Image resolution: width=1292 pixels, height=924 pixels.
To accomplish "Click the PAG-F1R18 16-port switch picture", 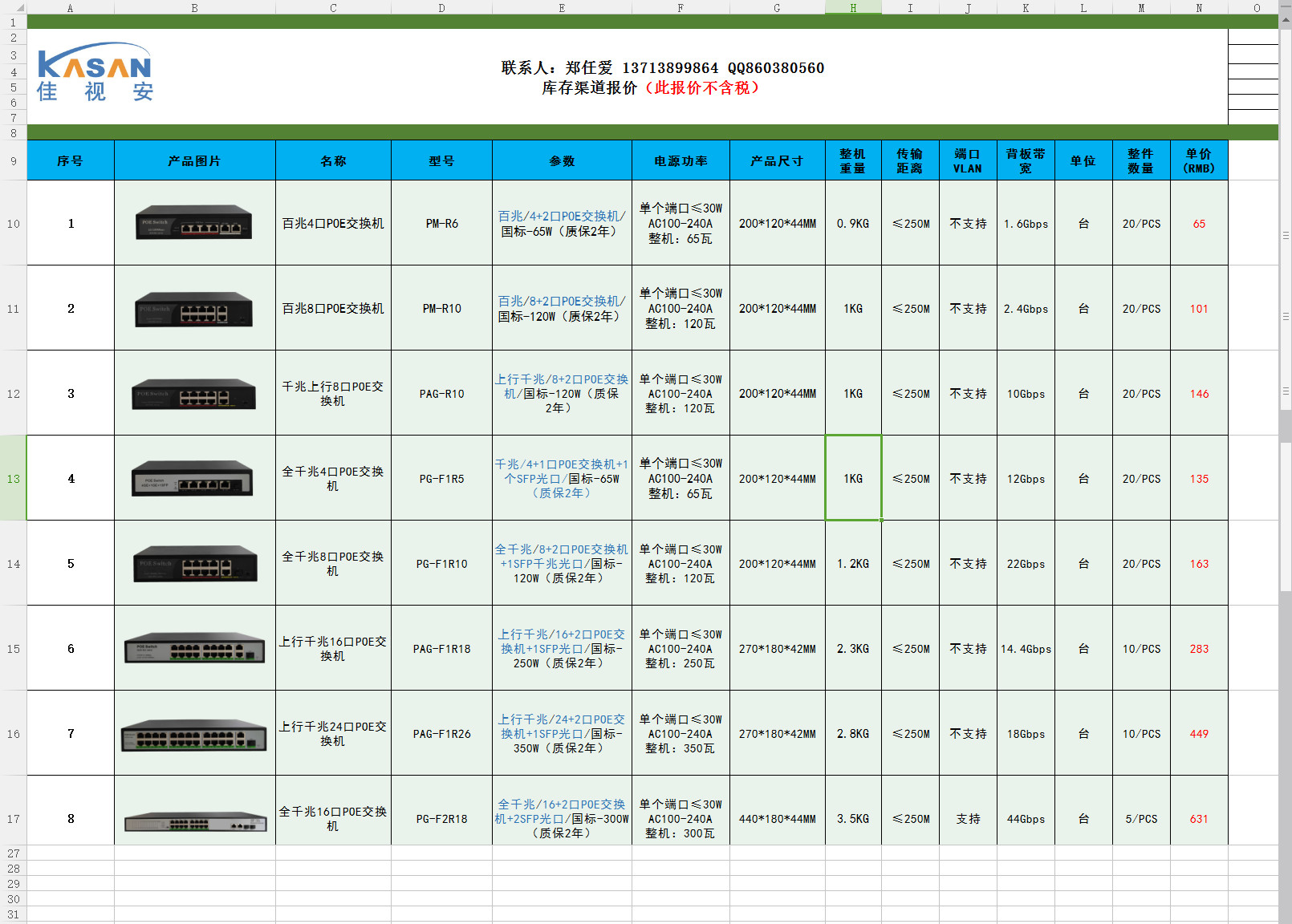I will pyautogui.click(x=194, y=648).
